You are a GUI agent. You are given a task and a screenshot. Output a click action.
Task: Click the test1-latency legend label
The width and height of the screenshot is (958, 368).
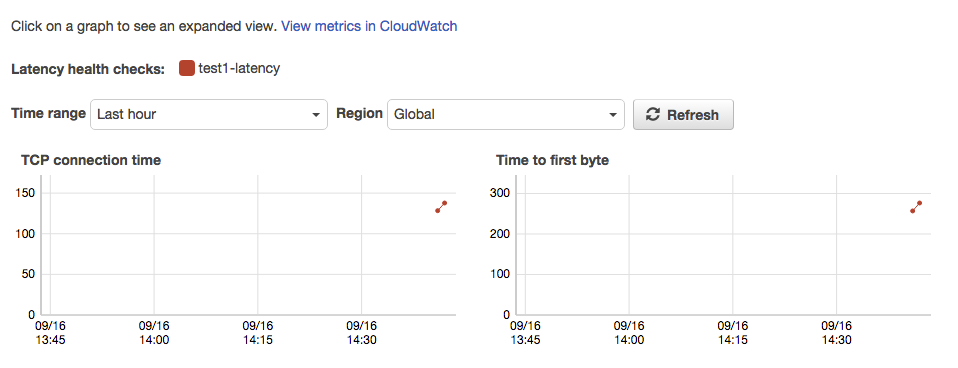pos(239,68)
